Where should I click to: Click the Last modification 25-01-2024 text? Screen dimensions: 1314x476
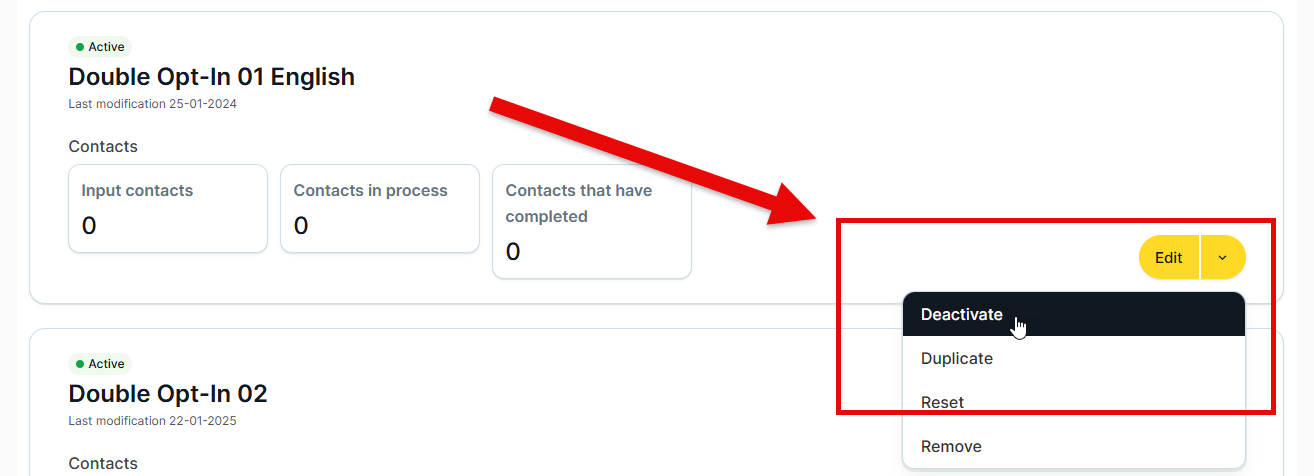pyautogui.click(x=152, y=103)
